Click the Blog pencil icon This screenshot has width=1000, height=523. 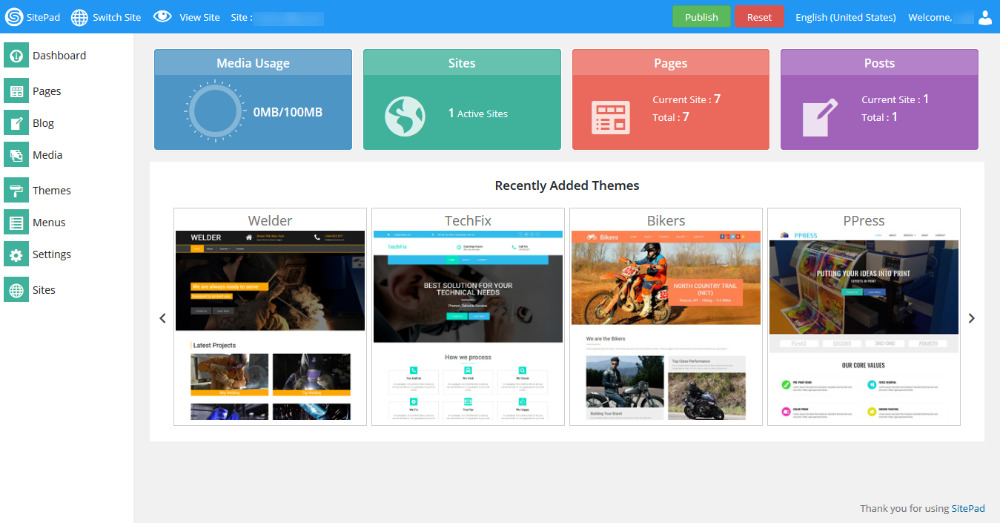pyautogui.click(x=16, y=124)
